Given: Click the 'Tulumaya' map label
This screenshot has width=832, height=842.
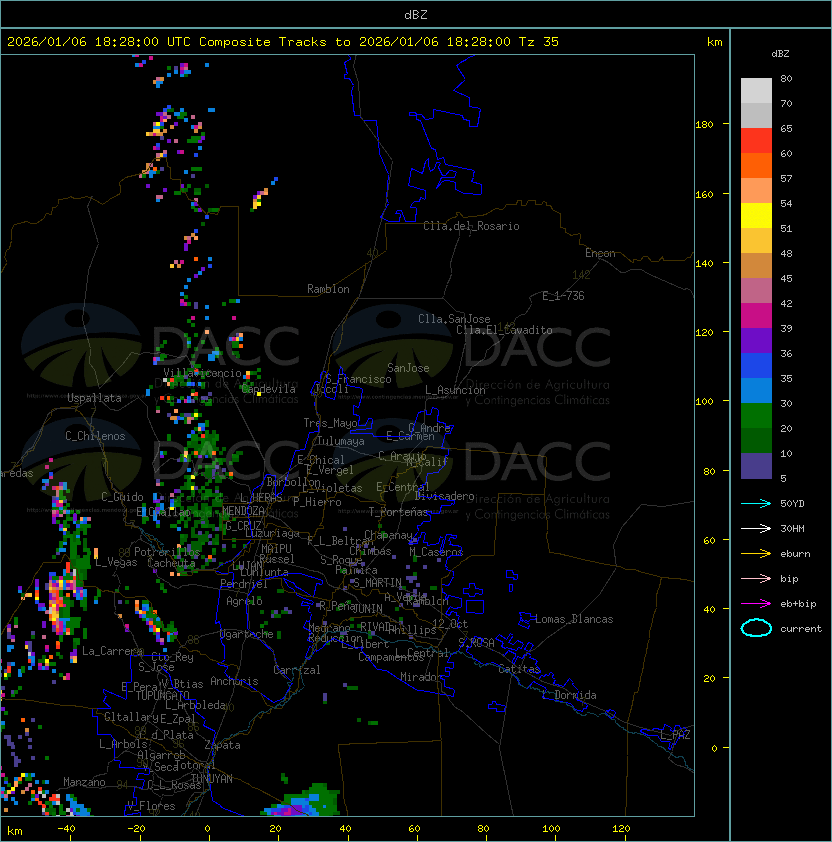Looking at the screenshot, I should (x=341, y=441).
